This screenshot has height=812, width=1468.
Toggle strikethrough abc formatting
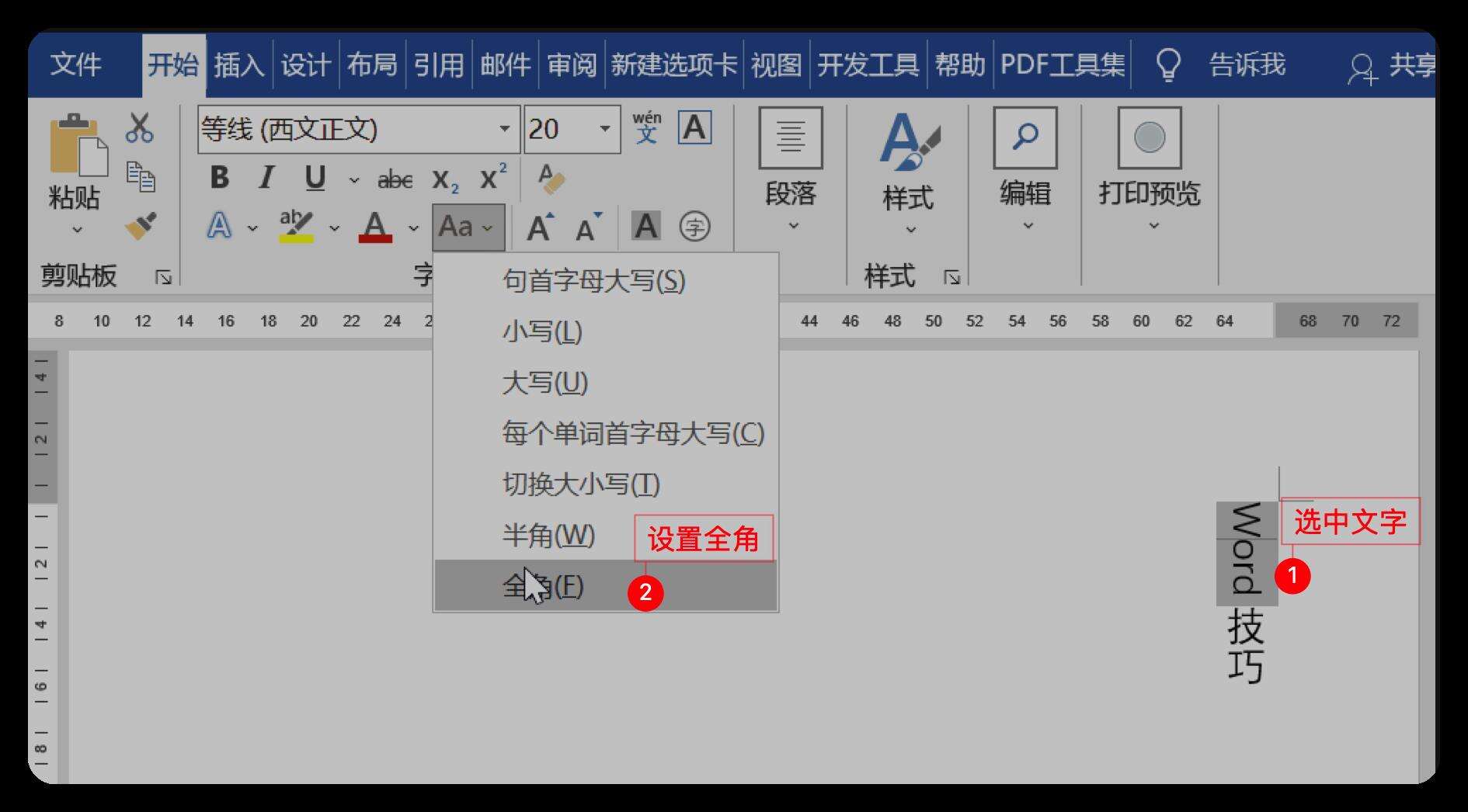(x=395, y=180)
